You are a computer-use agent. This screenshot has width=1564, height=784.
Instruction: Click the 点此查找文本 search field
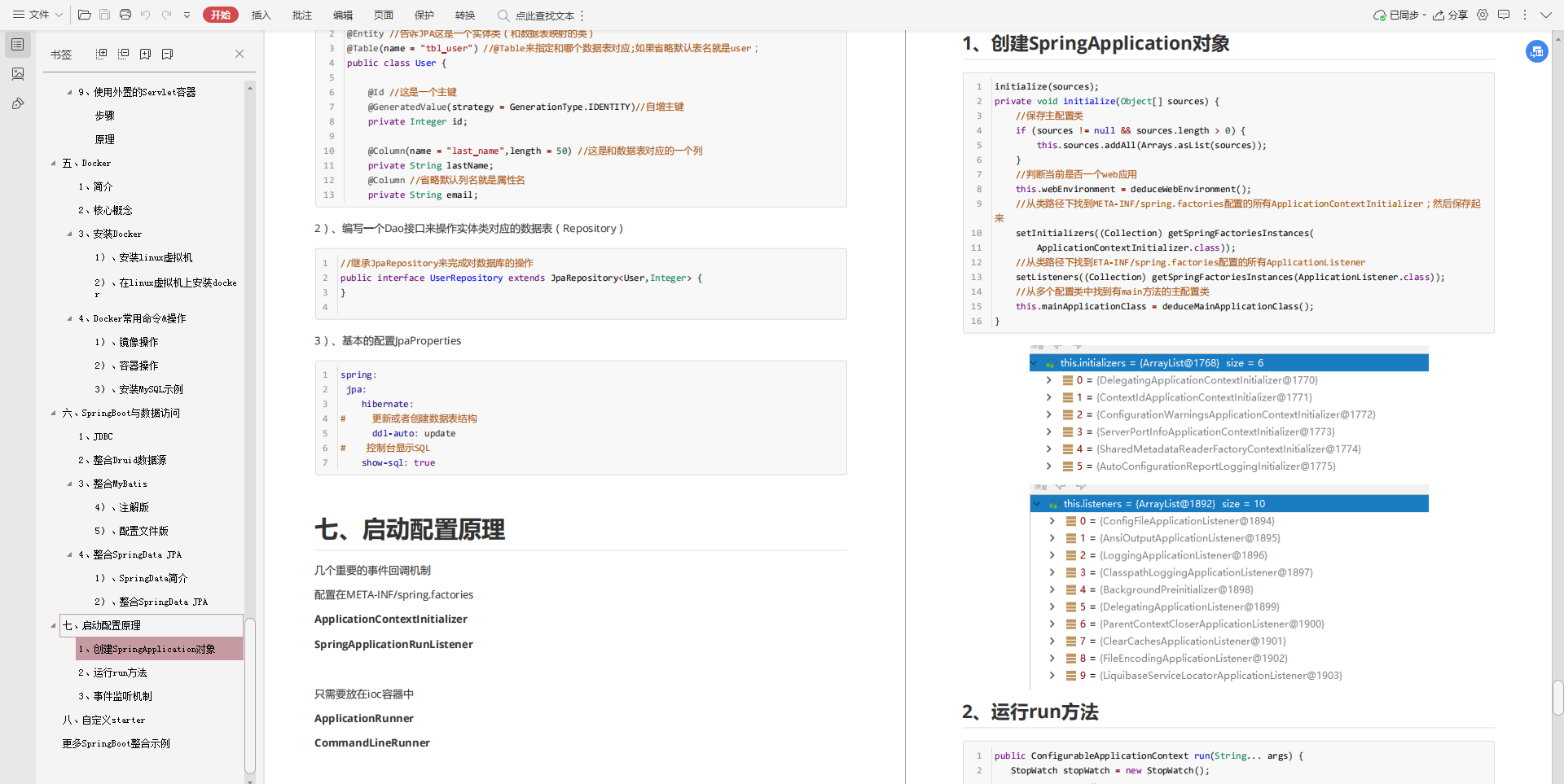coord(536,15)
